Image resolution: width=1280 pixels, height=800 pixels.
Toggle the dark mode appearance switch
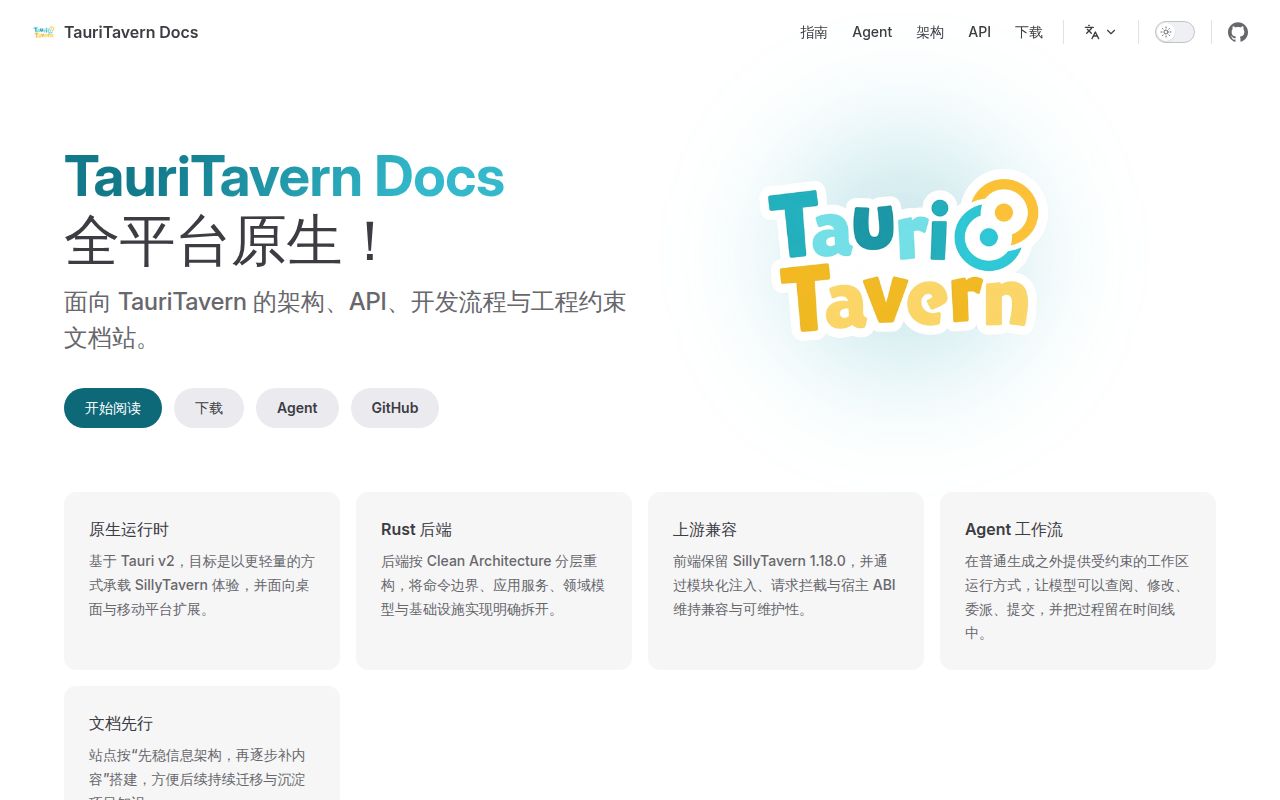pos(1175,32)
